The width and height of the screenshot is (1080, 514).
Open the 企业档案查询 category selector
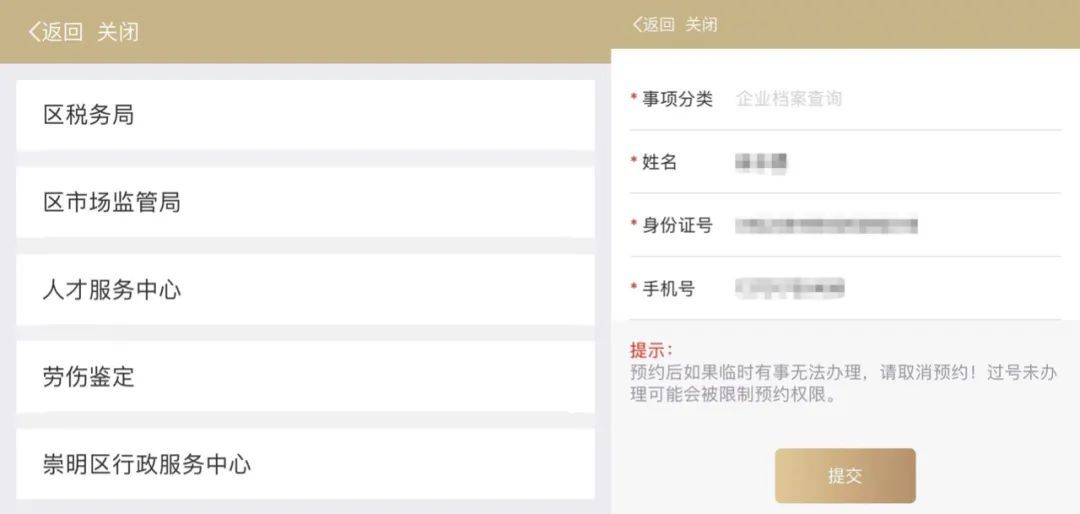(789, 98)
